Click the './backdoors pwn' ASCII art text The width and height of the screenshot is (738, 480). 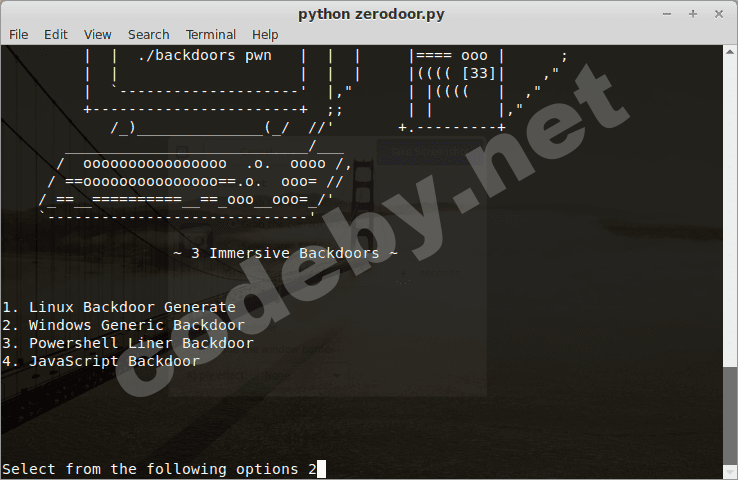pos(204,56)
